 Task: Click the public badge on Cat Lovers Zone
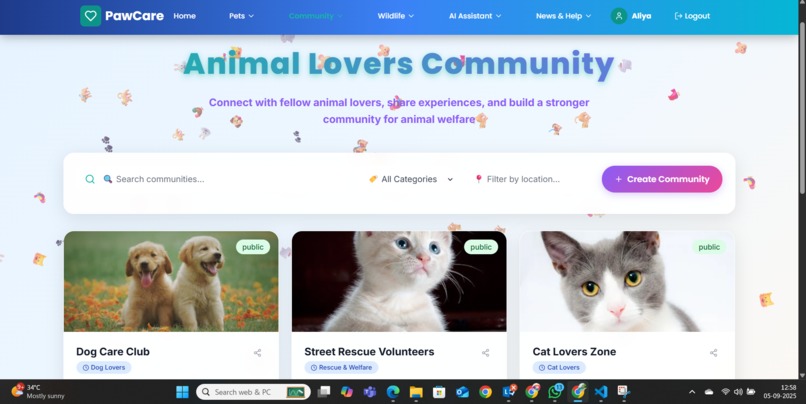pyautogui.click(x=709, y=247)
